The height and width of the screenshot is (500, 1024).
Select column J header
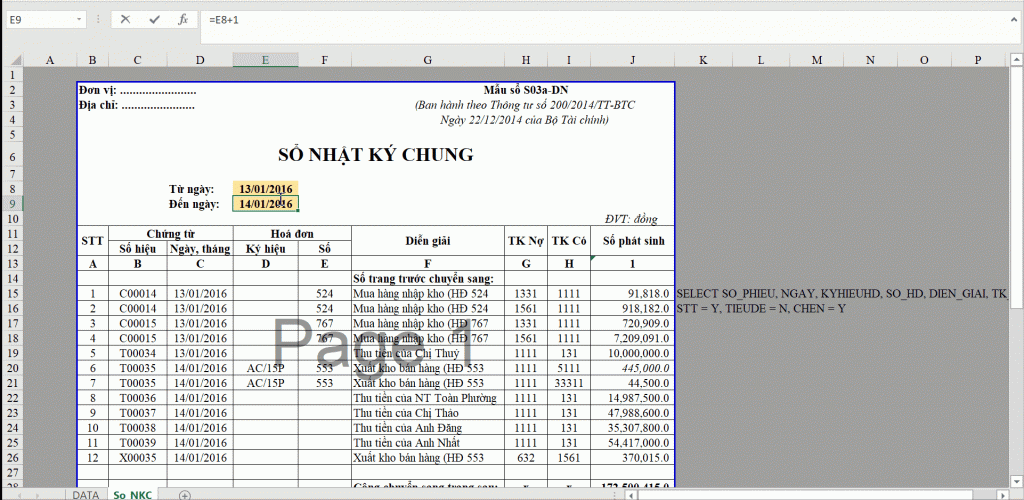[x=632, y=60]
